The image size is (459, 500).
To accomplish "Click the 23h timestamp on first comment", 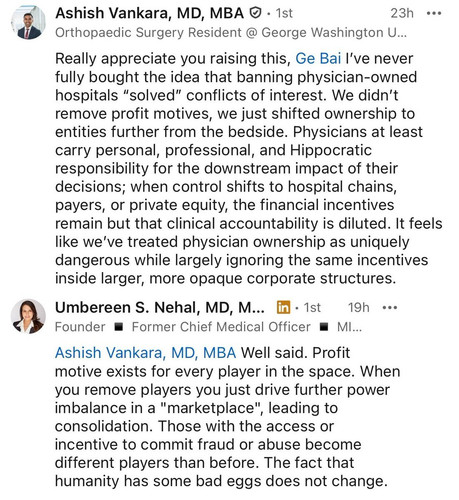I will [x=402, y=13].
